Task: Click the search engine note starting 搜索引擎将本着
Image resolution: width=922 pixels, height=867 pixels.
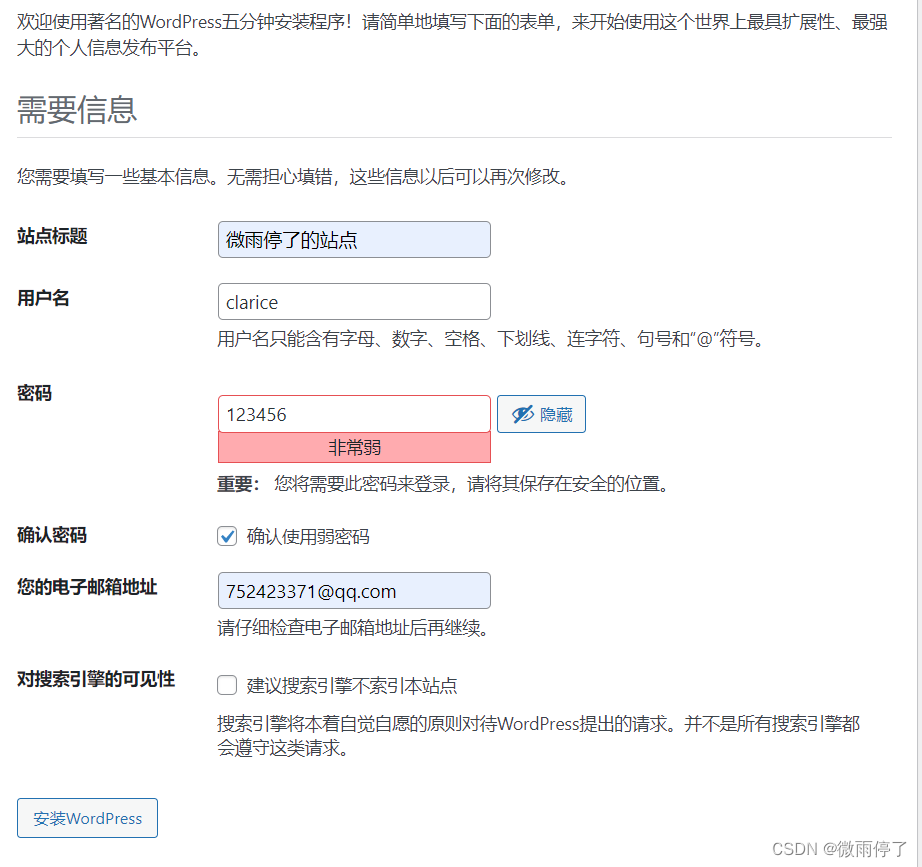Action: (x=539, y=736)
